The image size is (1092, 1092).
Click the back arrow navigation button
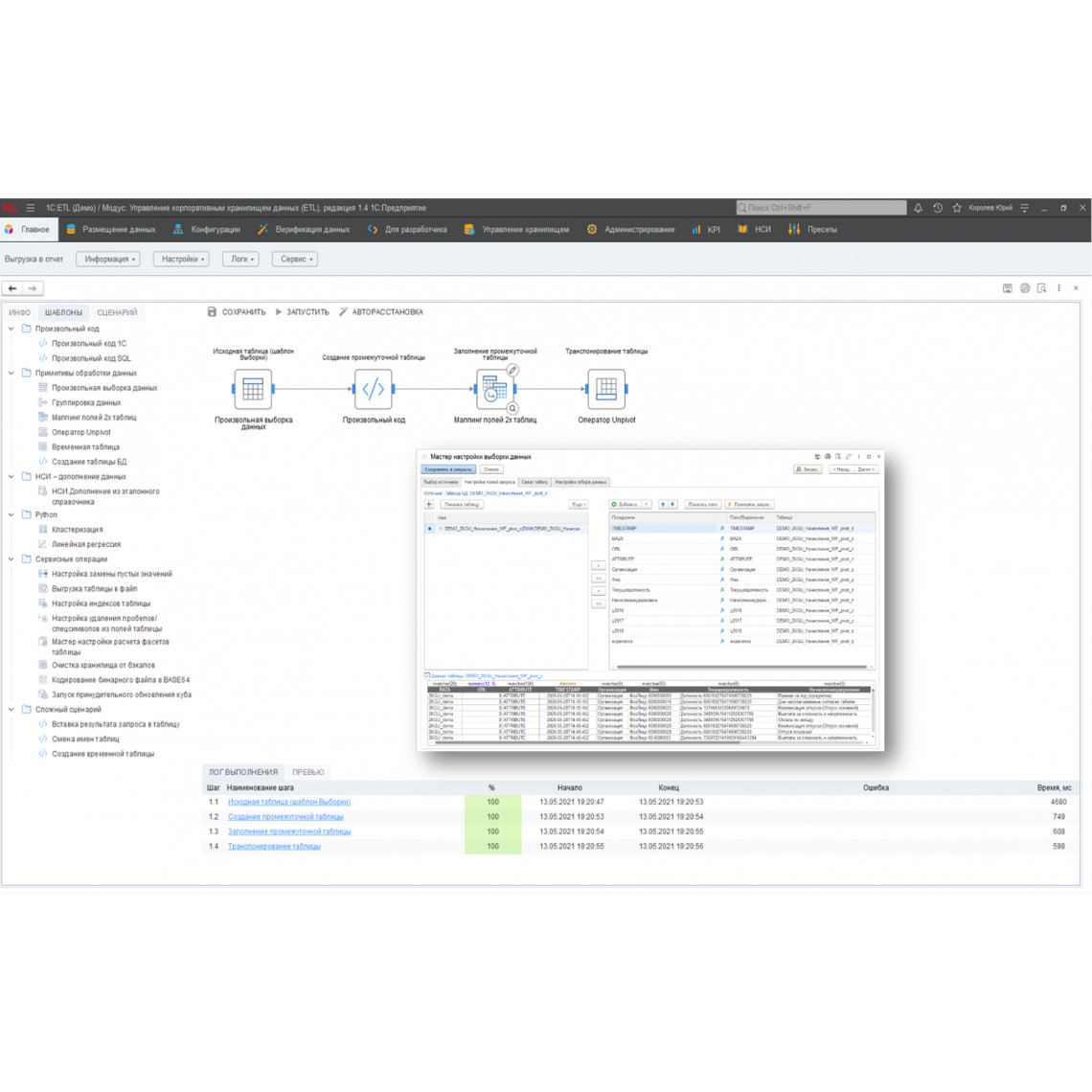point(12,288)
